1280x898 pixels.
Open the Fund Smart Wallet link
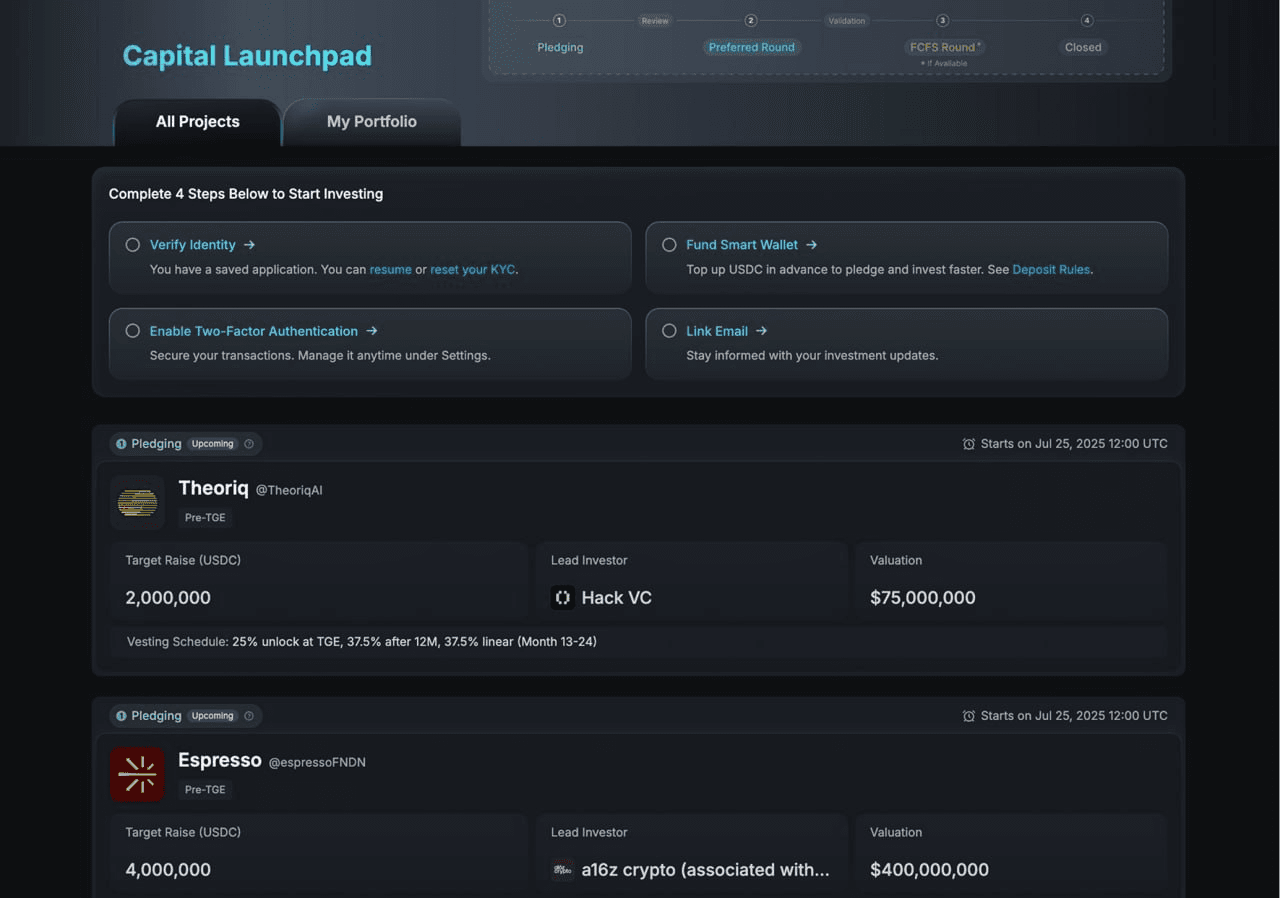[742, 245]
